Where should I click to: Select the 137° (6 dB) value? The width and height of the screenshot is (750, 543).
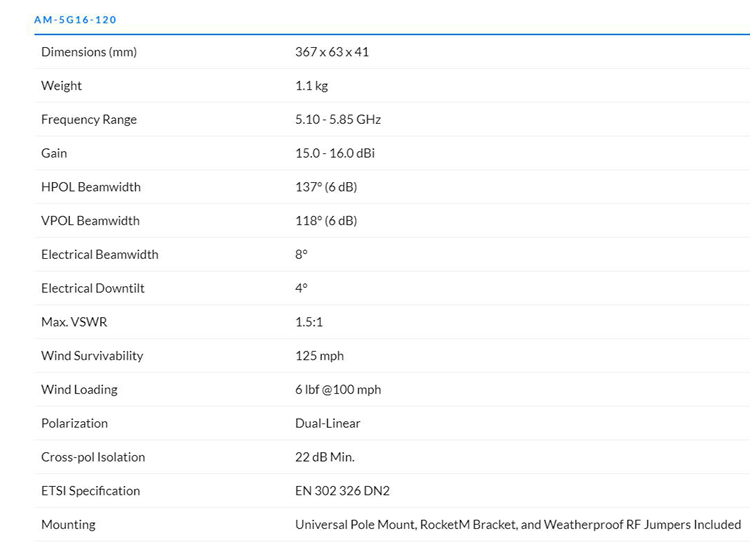[x=326, y=187]
